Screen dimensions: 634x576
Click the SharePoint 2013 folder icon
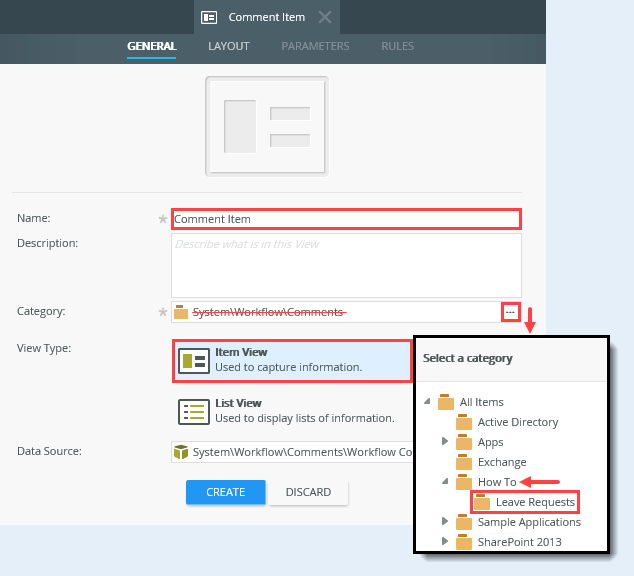[x=464, y=542]
